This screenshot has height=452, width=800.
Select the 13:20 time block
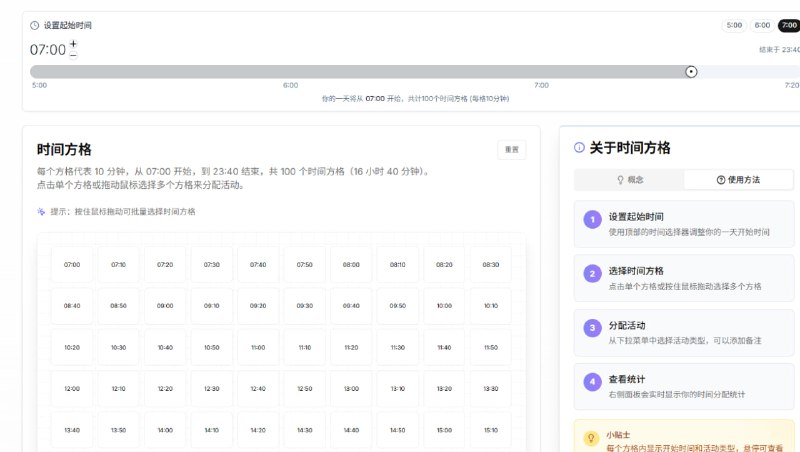[x=444, y=389]
